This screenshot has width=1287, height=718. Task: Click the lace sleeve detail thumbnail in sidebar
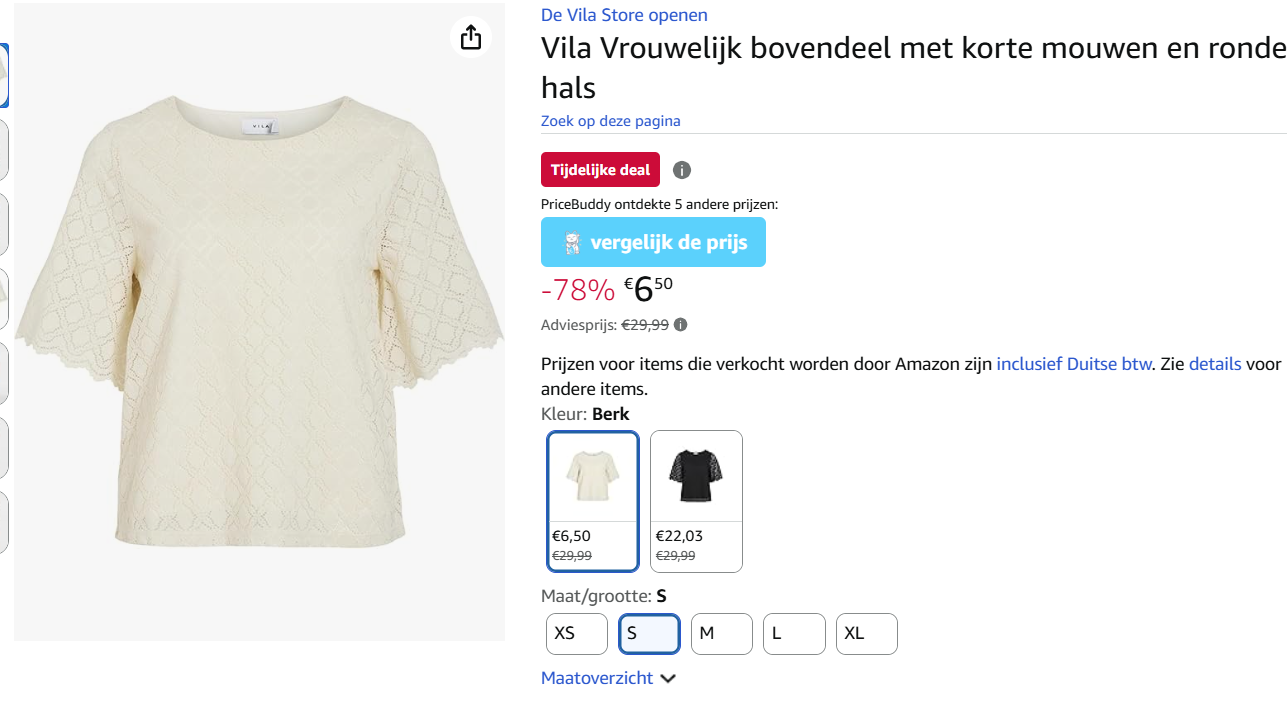pos(4,299)
